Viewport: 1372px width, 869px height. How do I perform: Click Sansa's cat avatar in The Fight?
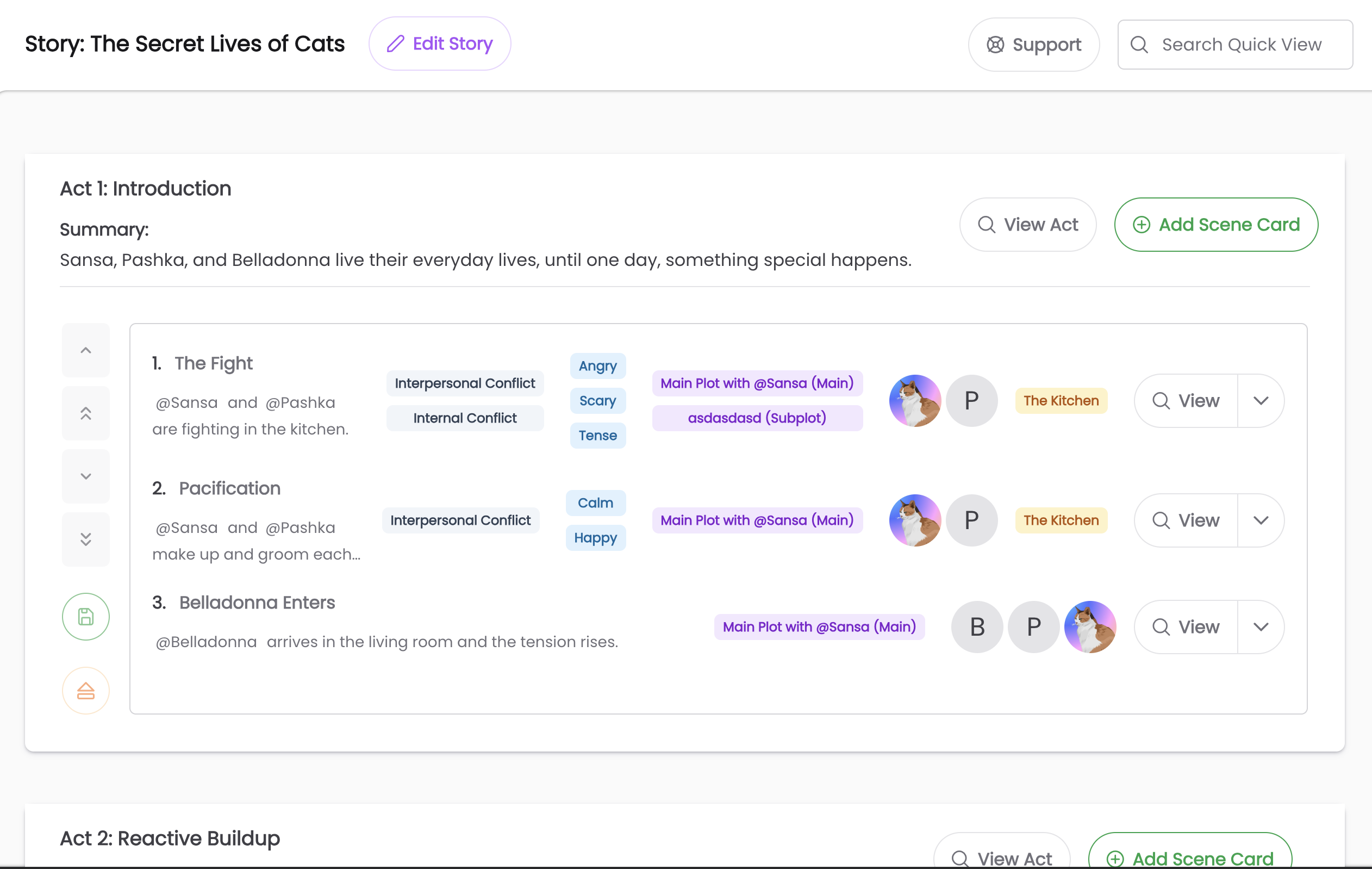tap(915, 401)
